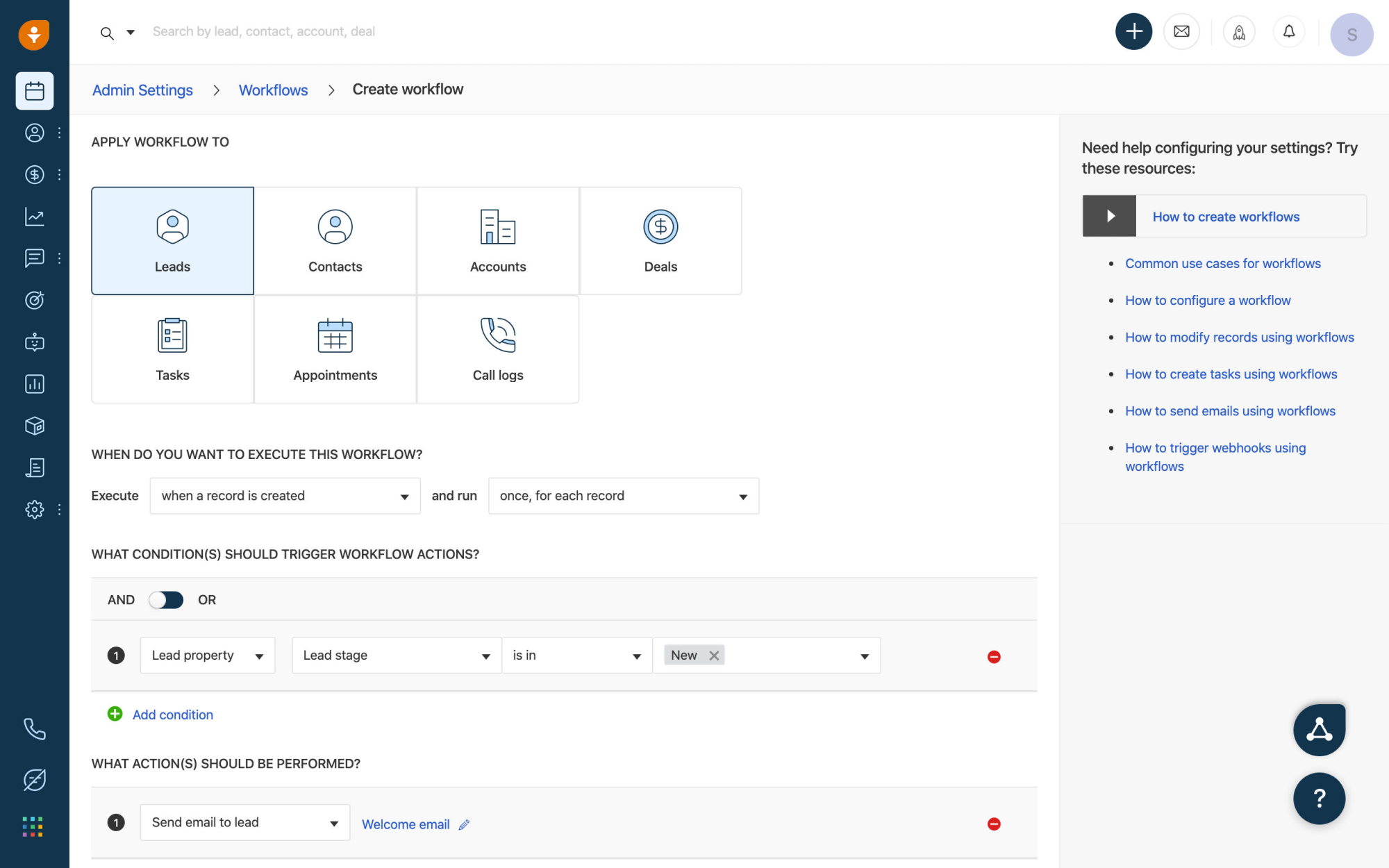This screenshot has height=868, width=1389.
Task: Open Conversations from the left sidebar
Action: pyautogui.click(x=35, y=258)
